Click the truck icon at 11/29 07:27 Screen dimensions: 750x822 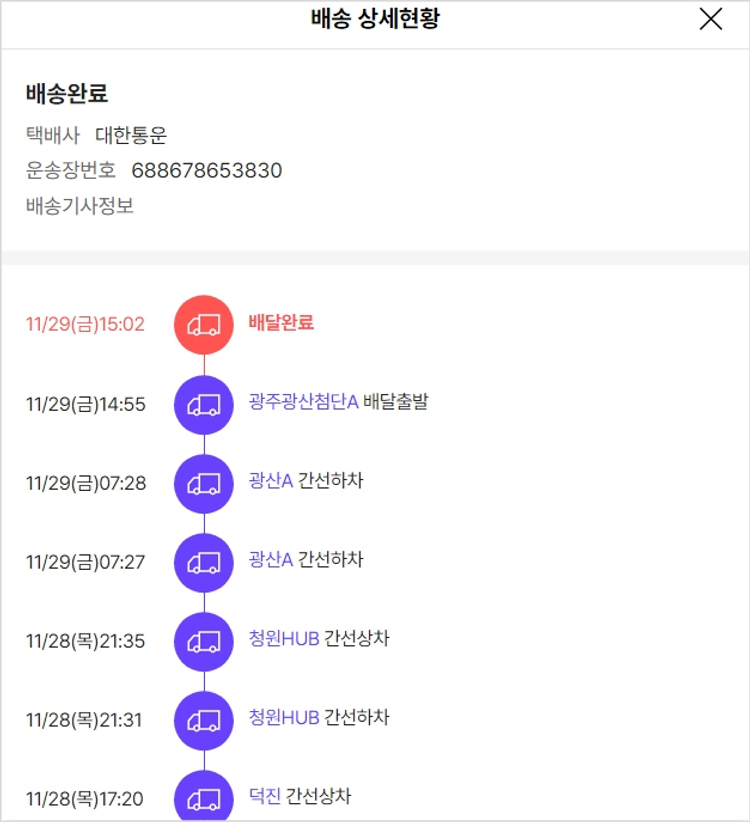click(x=204, y=562)
